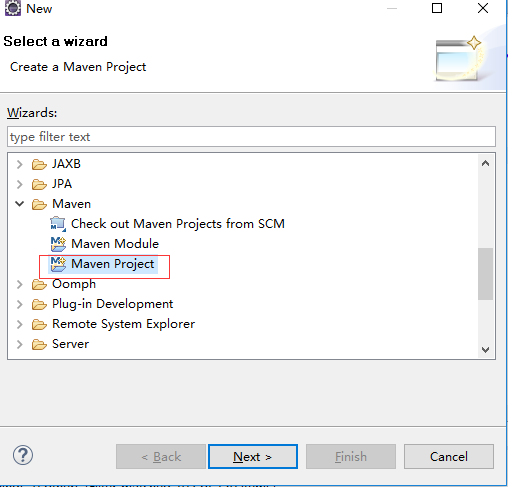Click the Eclipse icon in title bar
The width and height of the screenshot is (508, 487).
(x=13, y=8)
